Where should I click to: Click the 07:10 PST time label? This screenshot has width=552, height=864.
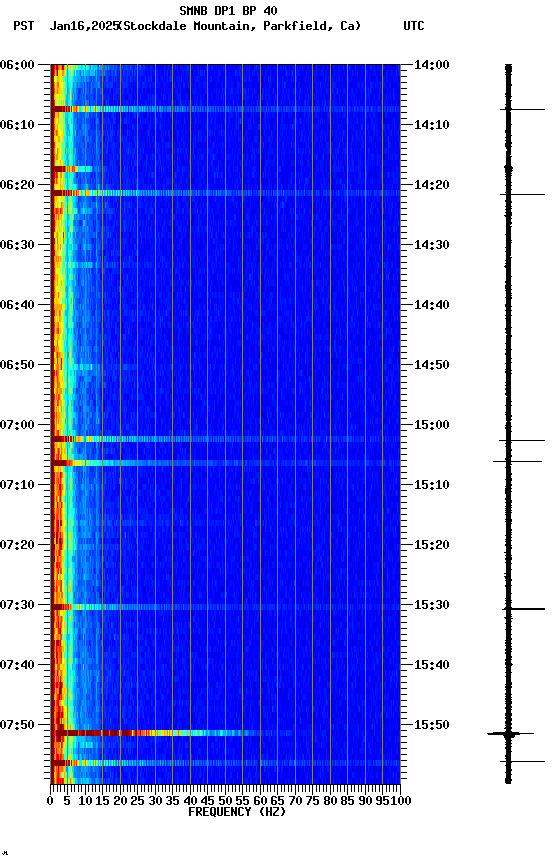click(x=17, y=485)
